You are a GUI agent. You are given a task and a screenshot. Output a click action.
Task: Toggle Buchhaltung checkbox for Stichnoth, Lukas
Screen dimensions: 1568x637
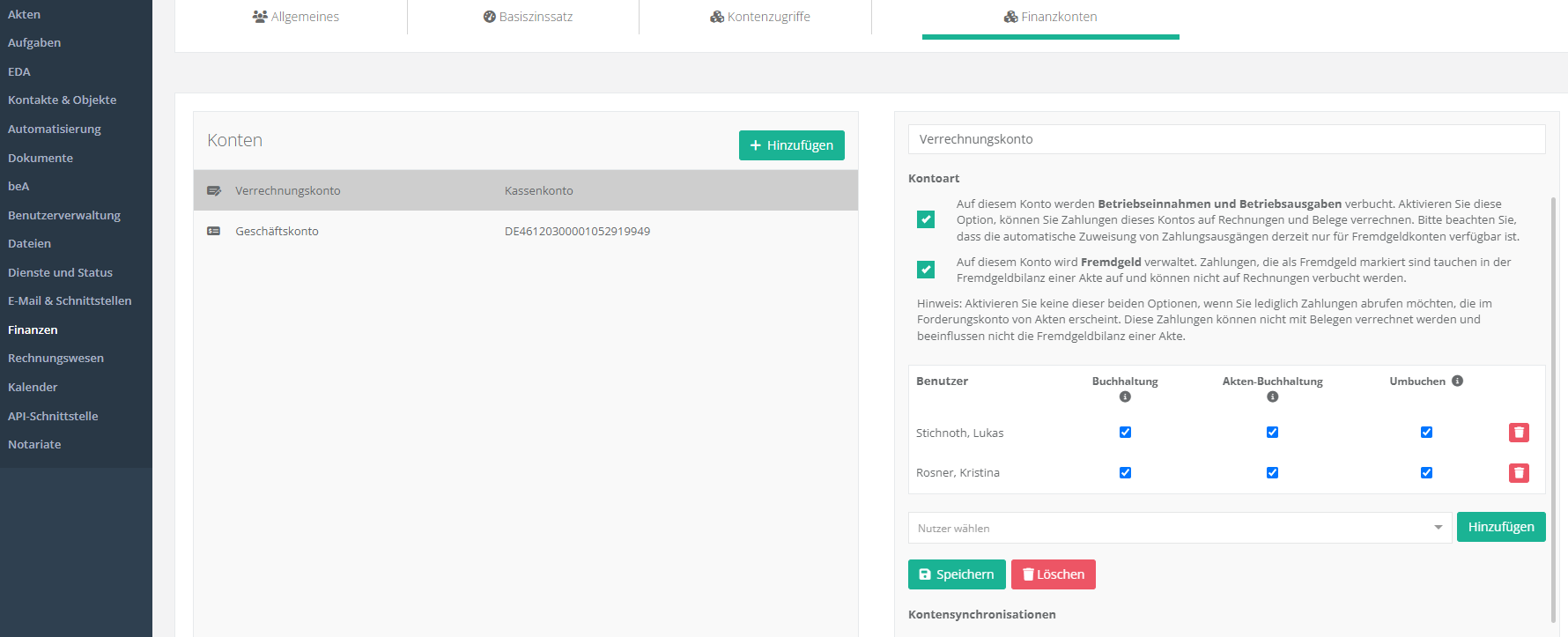(1125, 433)
